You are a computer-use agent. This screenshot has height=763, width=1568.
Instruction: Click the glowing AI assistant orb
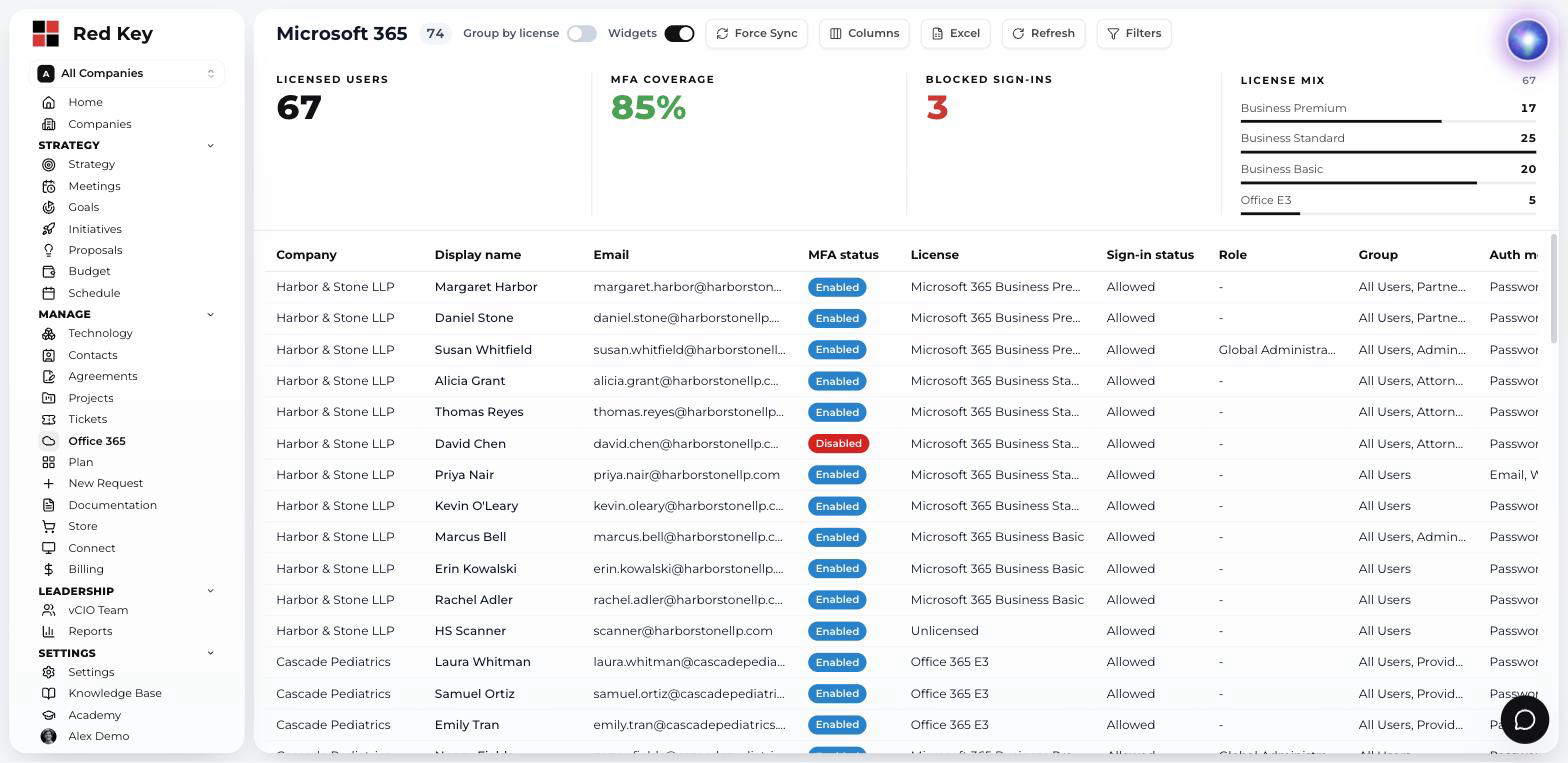[x=1528, y=40]
